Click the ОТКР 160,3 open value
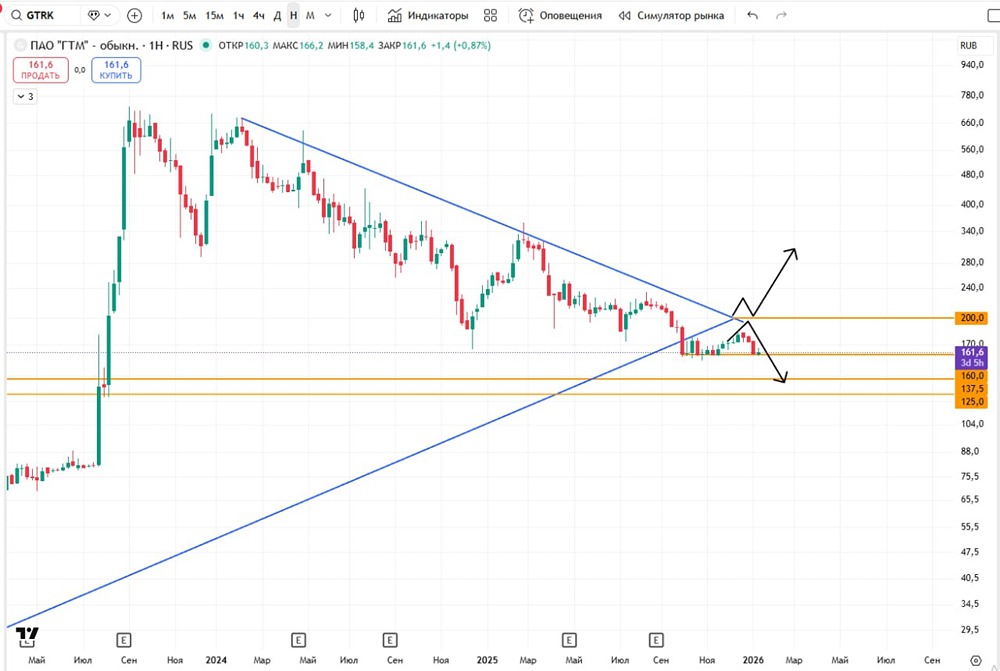Screen dimensions: 1000x671 243,45
